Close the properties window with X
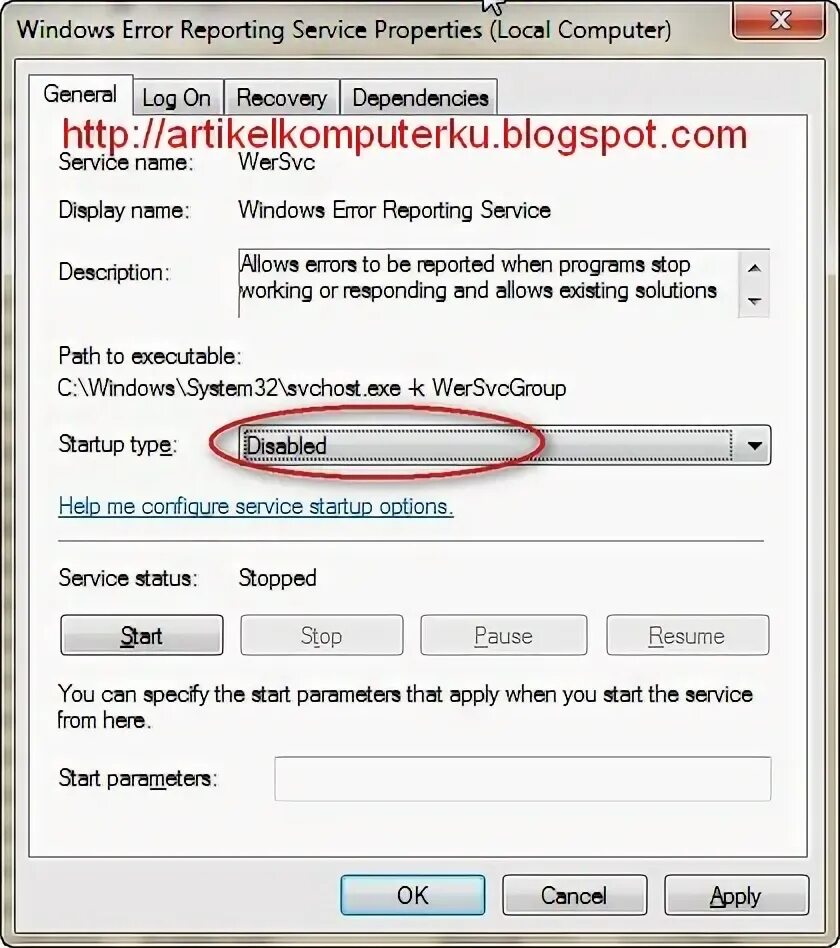 [x=780, y=21]
